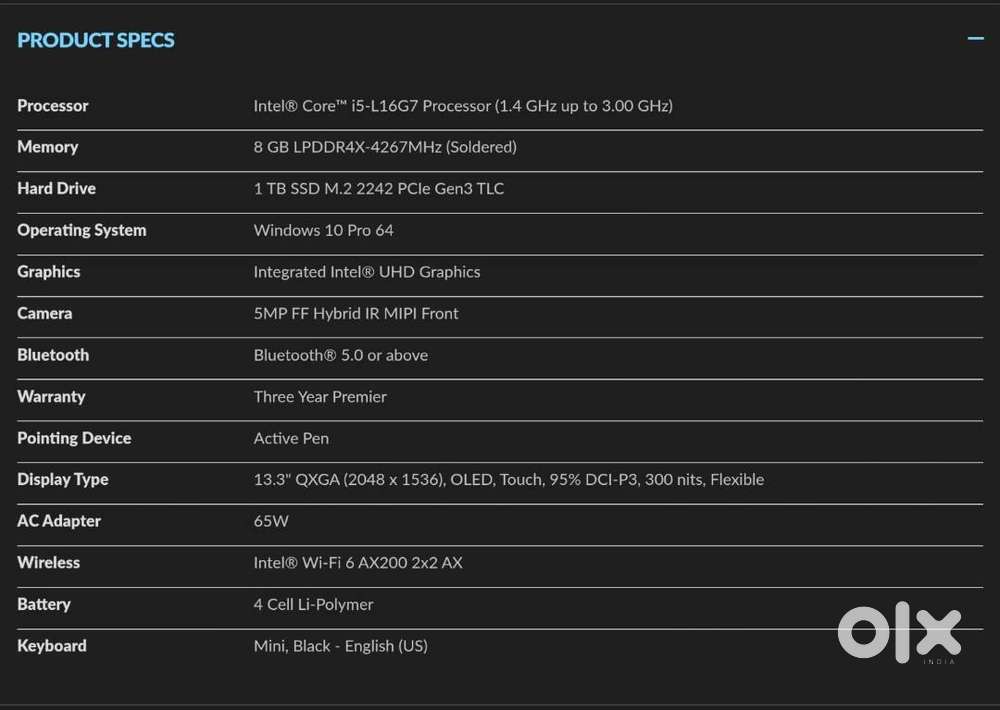
Task: Select the Memory row label
Action: click(x=48, y=147)
